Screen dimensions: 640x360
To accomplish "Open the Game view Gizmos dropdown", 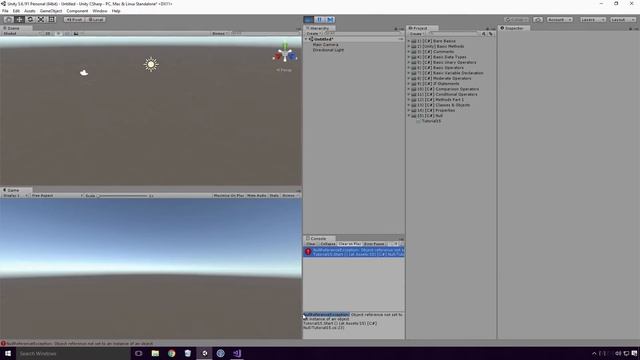I will (x=290, y=196).
